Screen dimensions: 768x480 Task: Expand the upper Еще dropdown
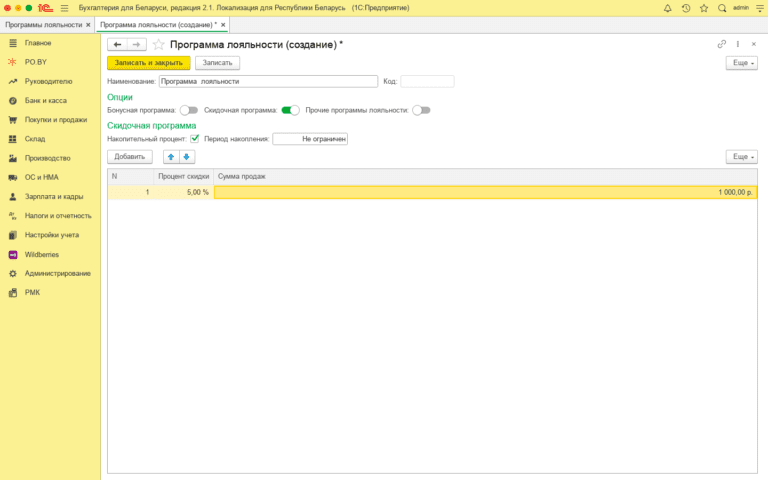(741, 63)
